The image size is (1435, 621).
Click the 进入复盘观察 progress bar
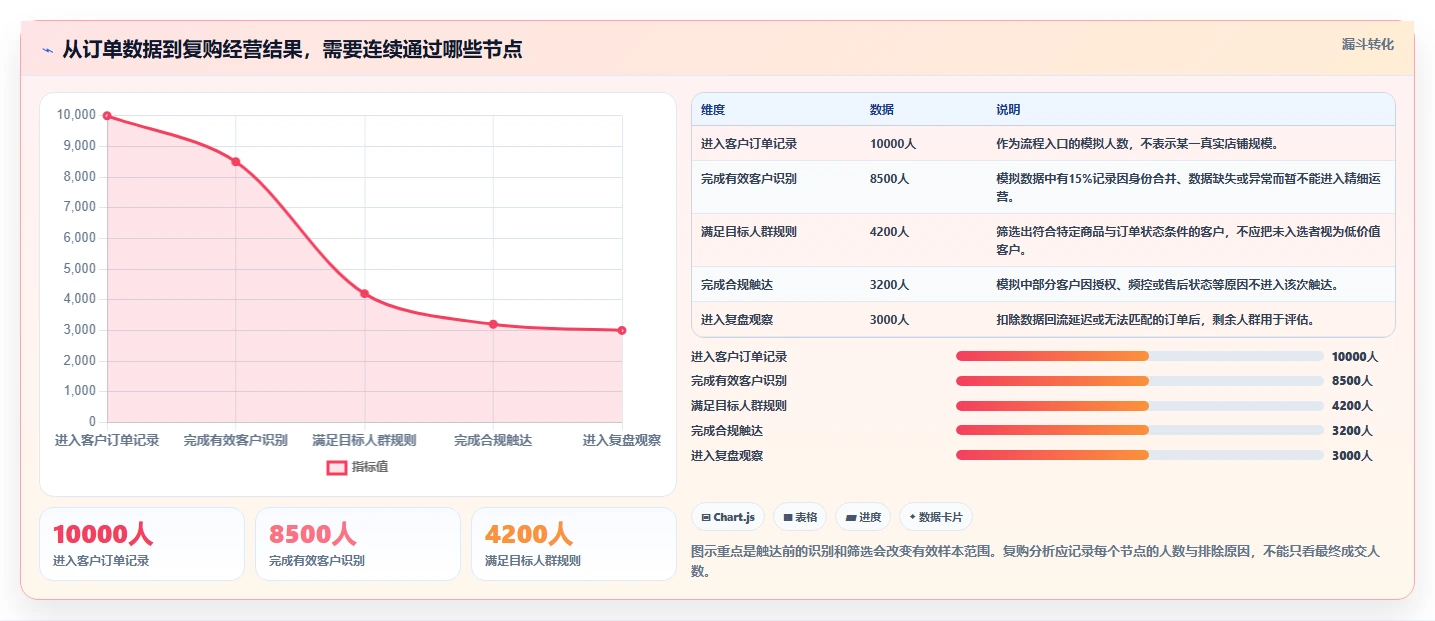coord(1140,455)
